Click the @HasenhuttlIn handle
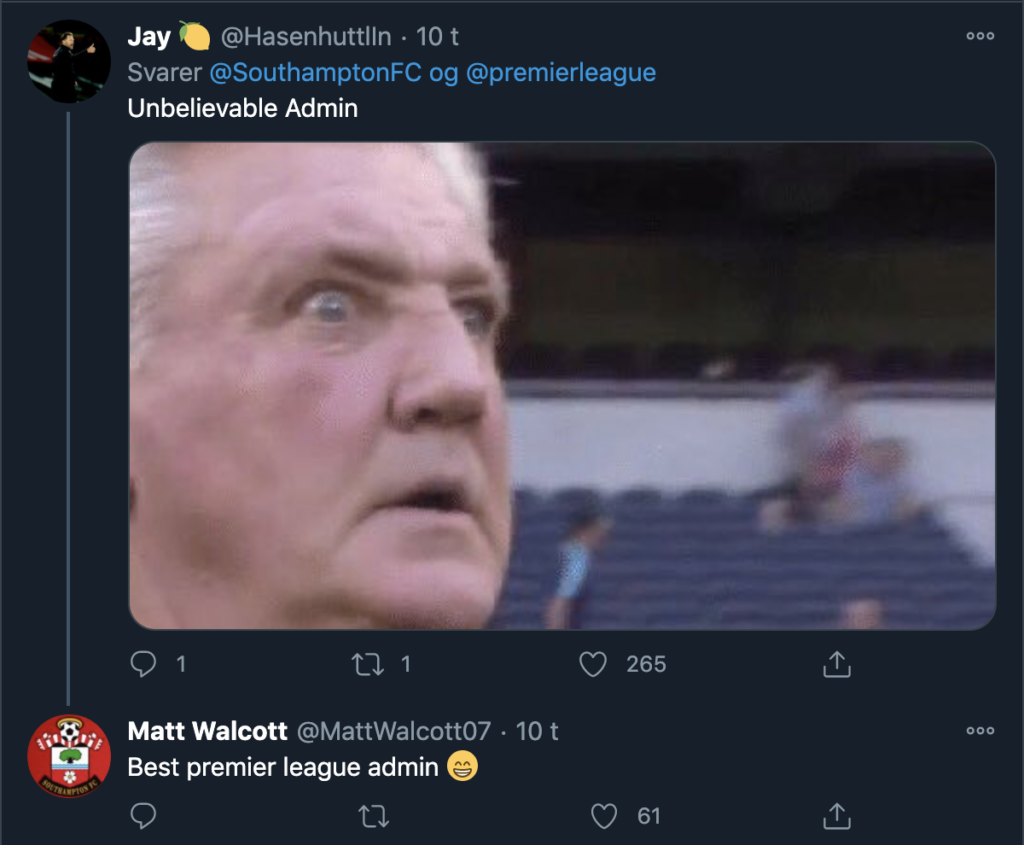This screenshot has height=845, width=1024. 305,37
